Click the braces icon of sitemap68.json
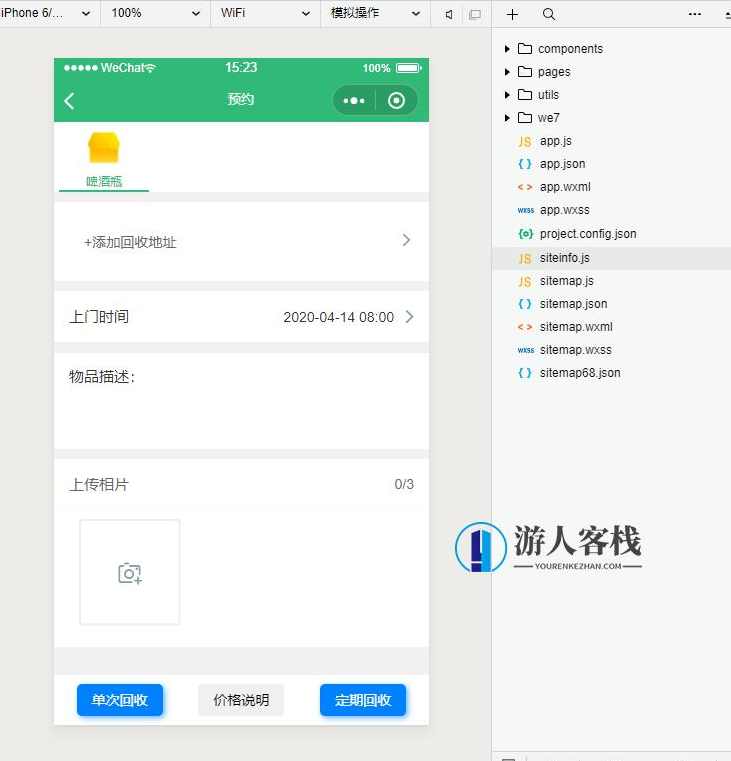 tap(525, 373)
